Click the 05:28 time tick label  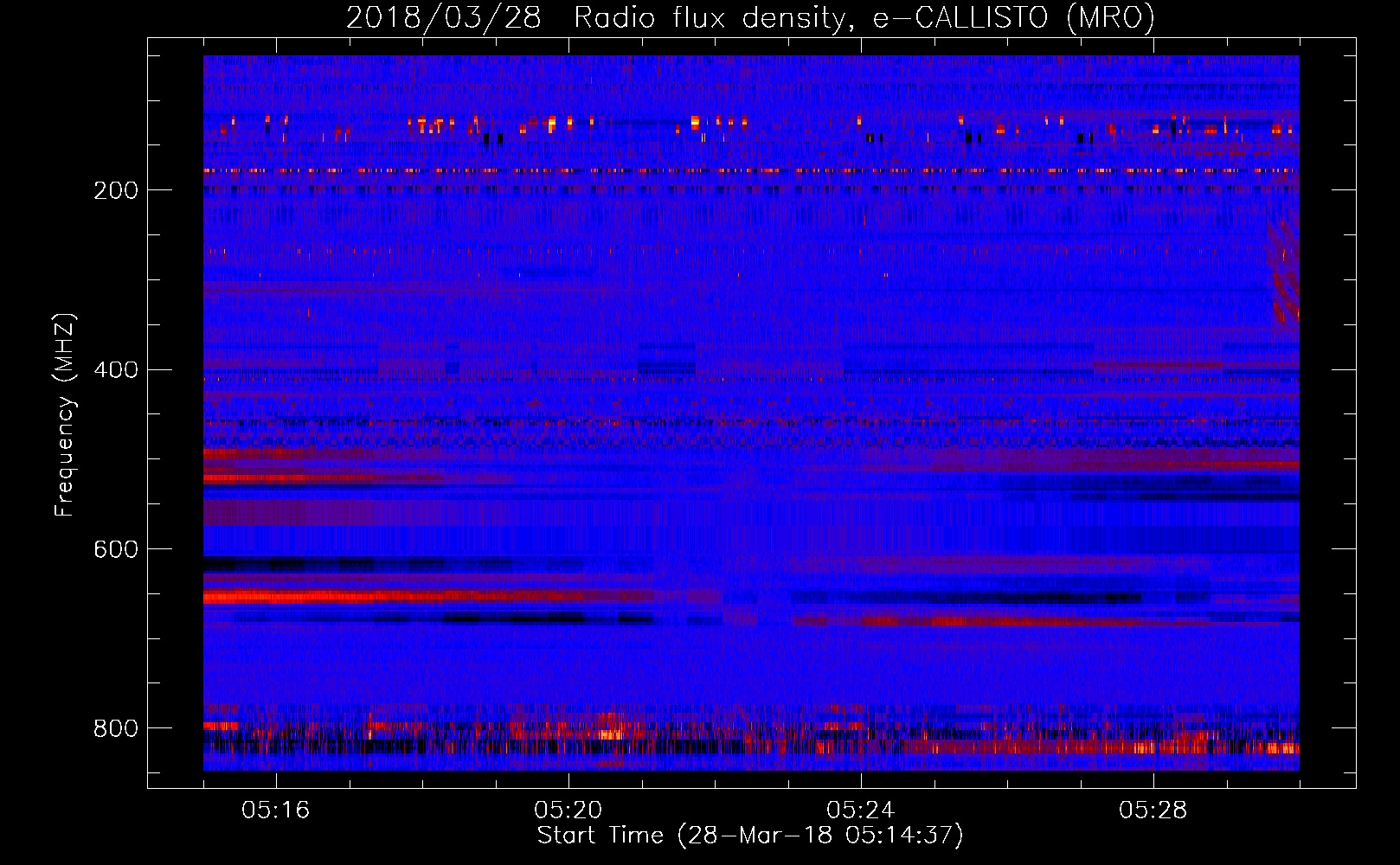pos(1153,811)
